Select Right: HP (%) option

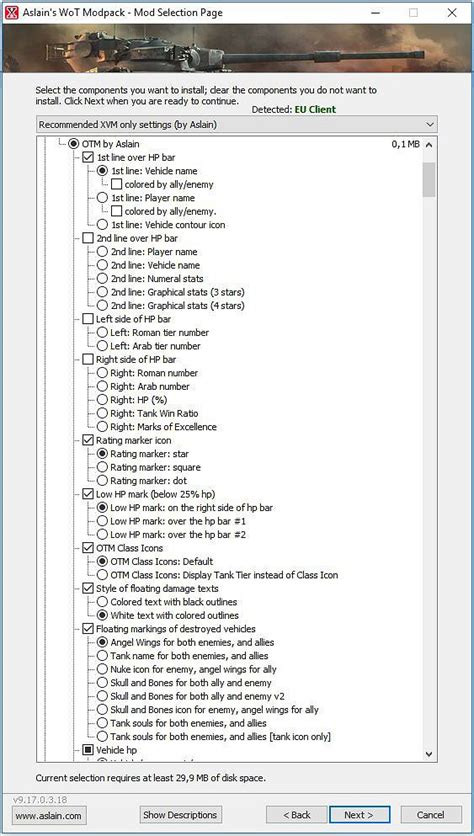pyautogui.click(x=102, y=400)
